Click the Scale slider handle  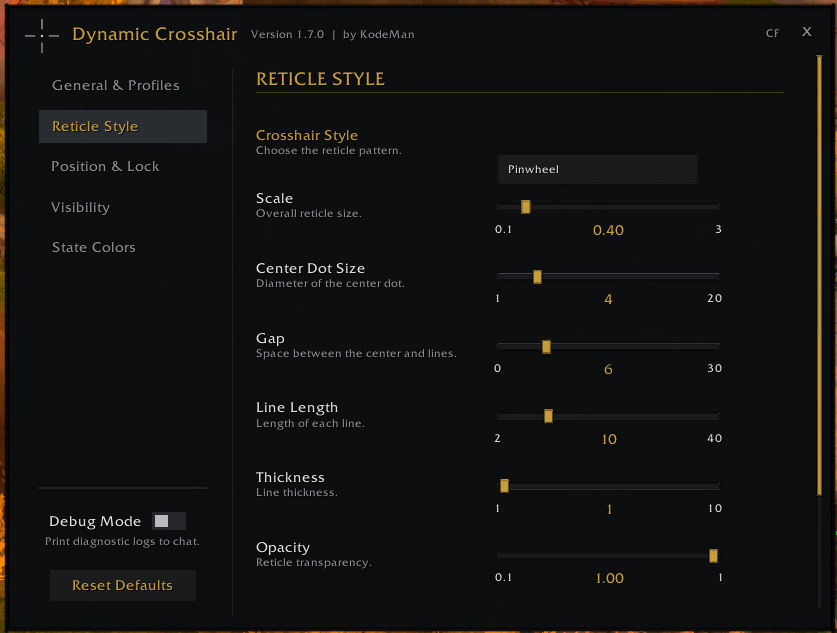pyautogui.click(x=526, y=207)
